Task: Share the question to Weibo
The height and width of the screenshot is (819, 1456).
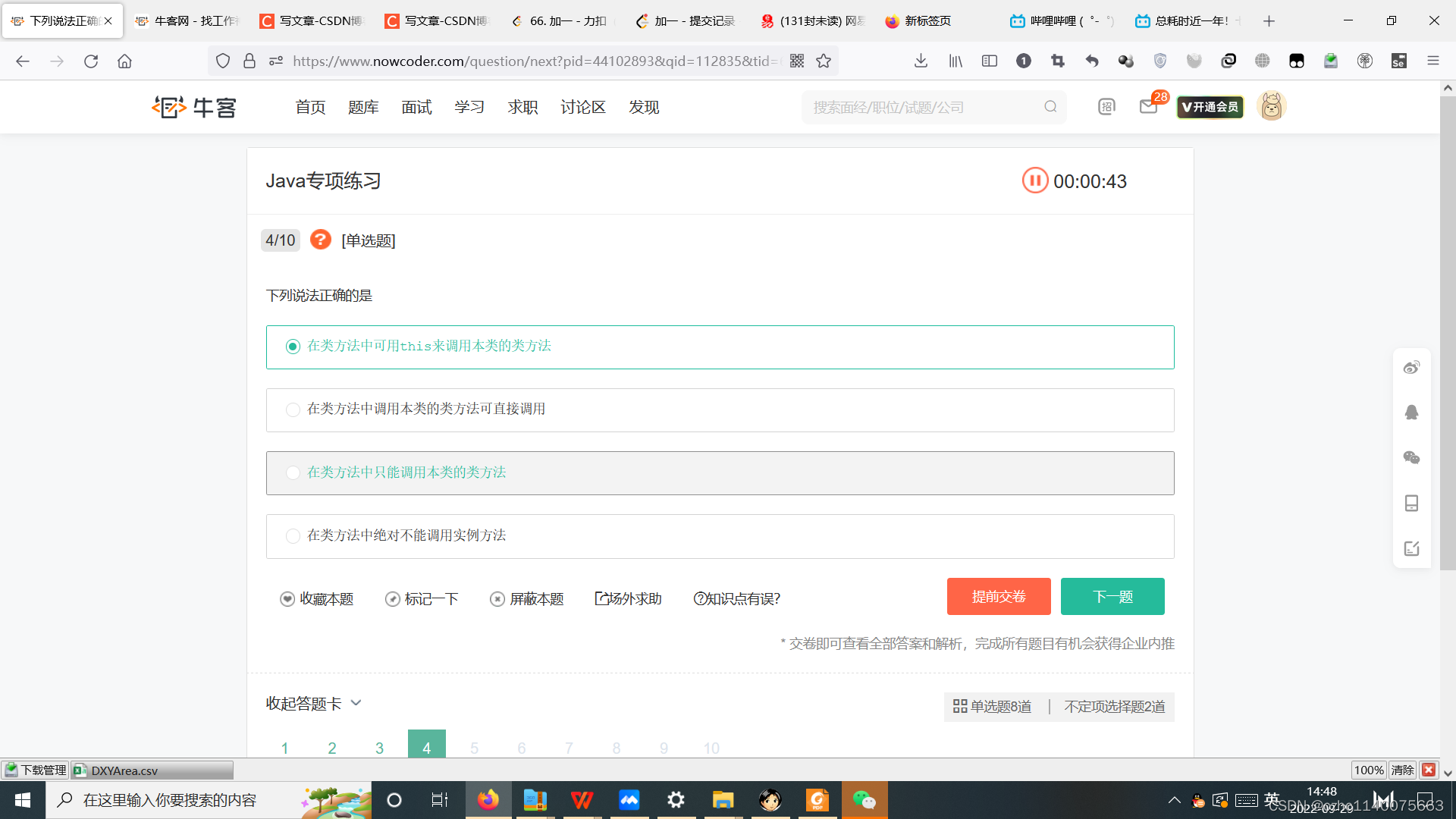Action: (x=1411, y=368)
